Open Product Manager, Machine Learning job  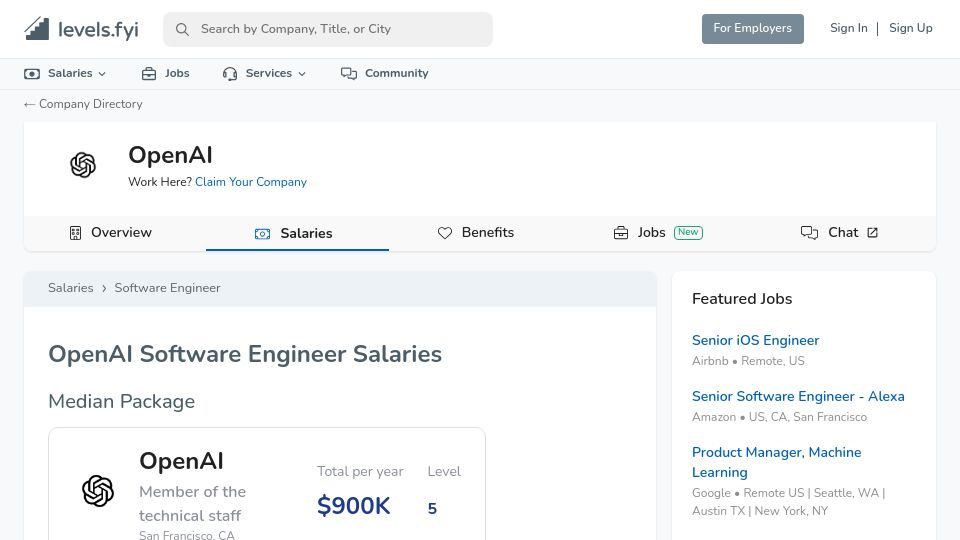click(x=776, y=462)
